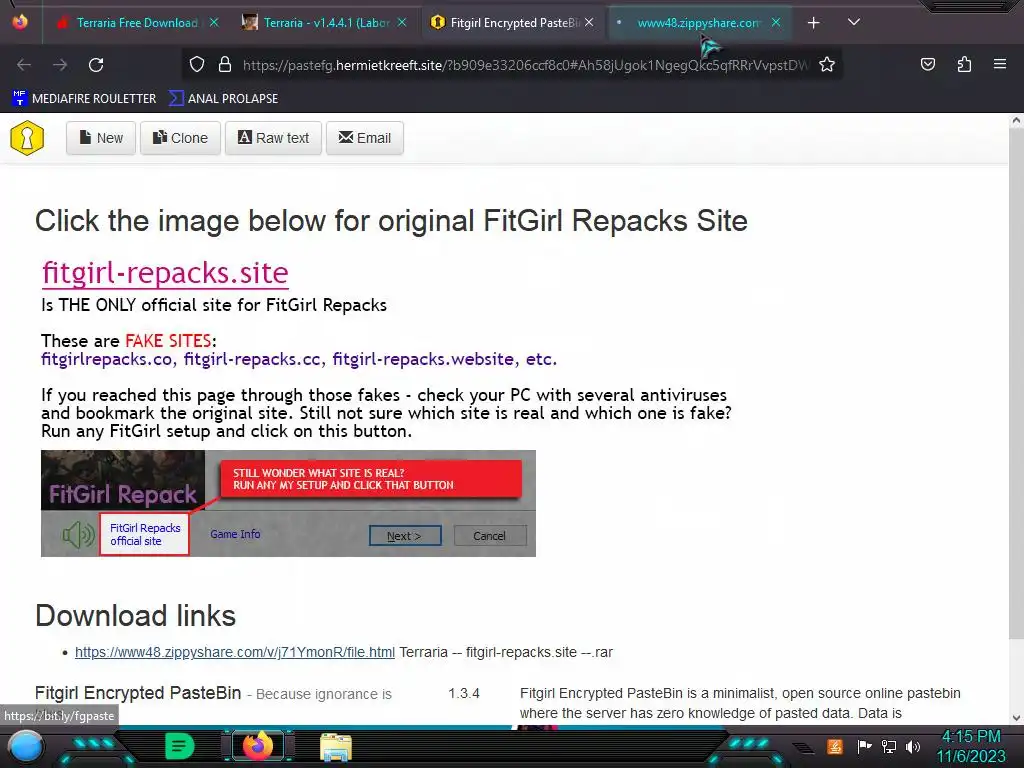This screenshot has width=1024, height=768.
Task: Open the Extensions puzzle icon
Action: (964, 64)
